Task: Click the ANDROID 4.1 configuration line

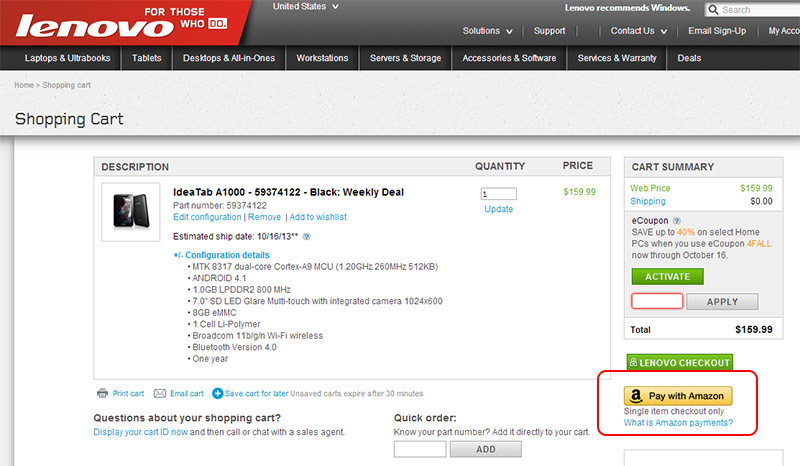Action: coord(219,278)
